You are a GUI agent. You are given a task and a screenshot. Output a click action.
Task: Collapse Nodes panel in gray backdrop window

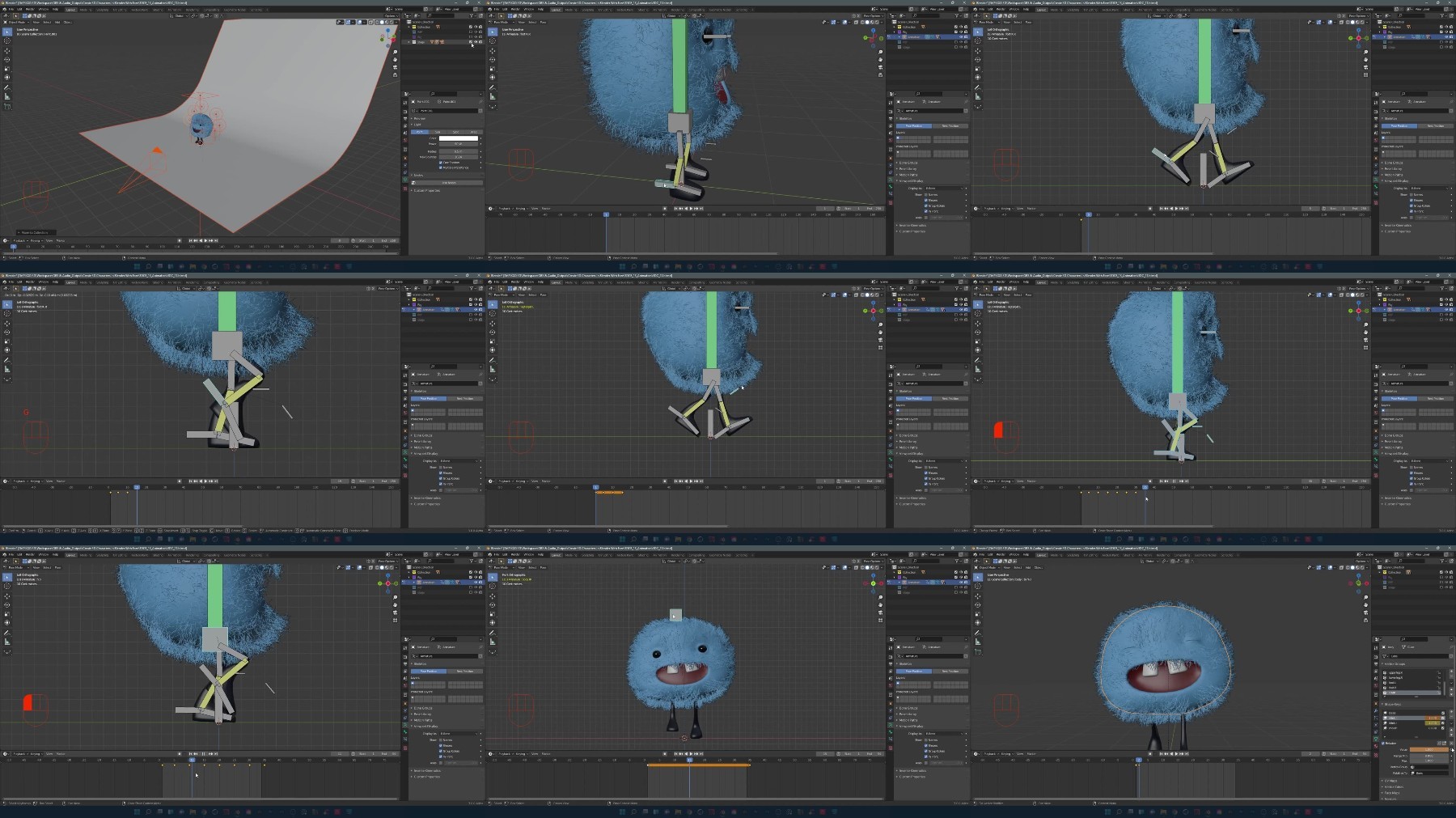click(418, 175)
